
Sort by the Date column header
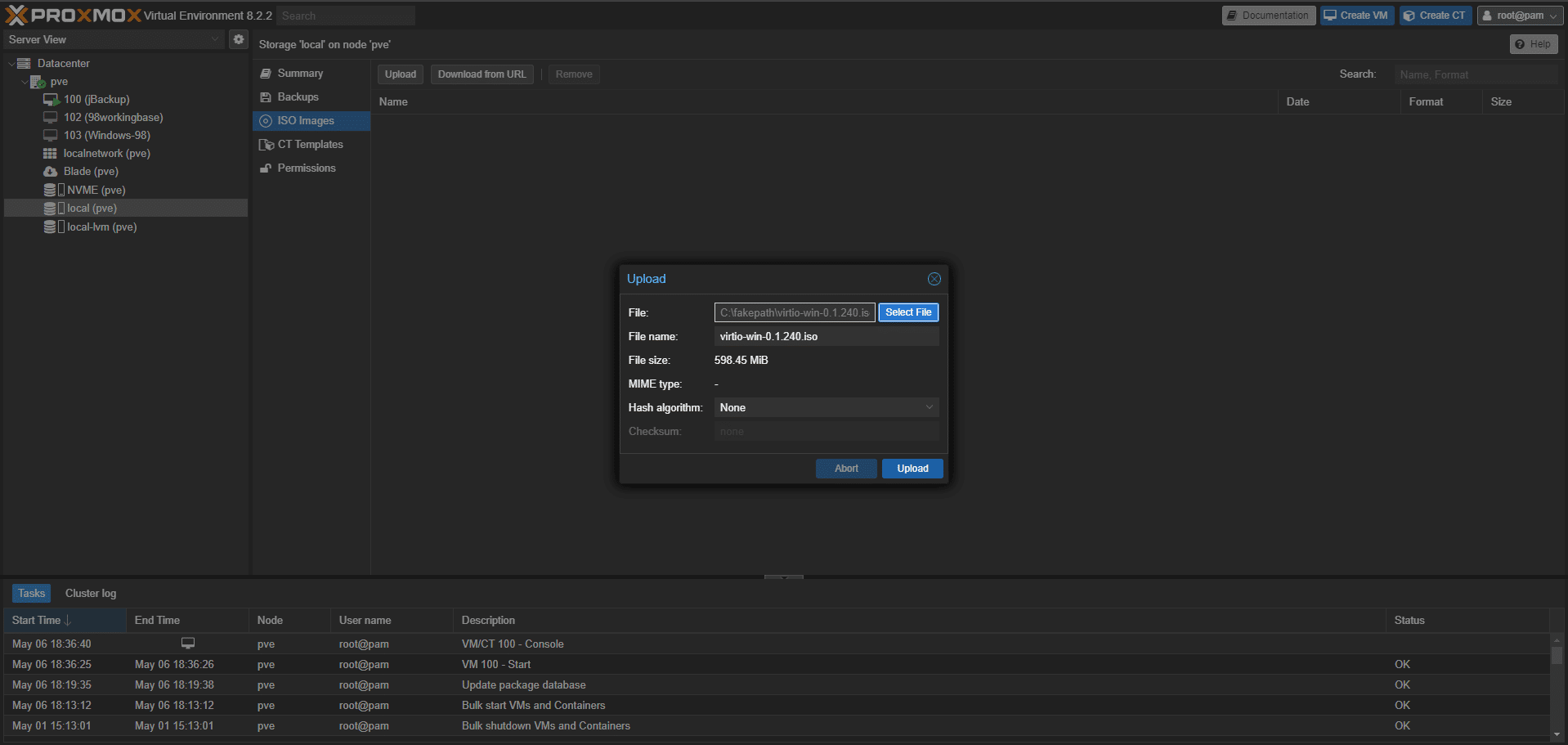point(1339,101)
